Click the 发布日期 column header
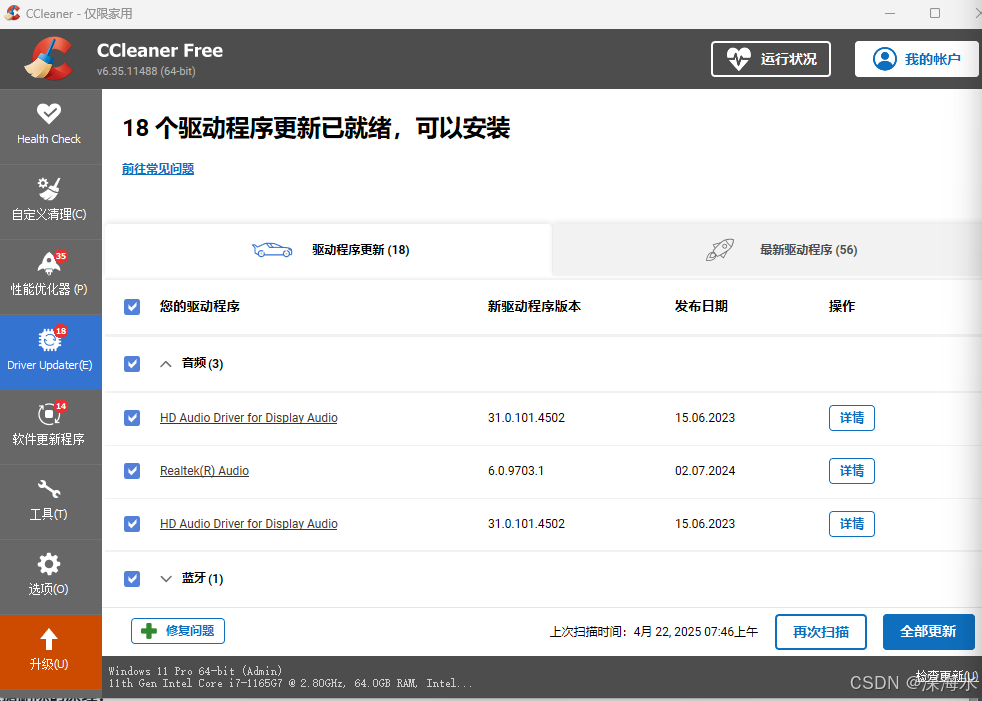The image size is (982, 701). (x=701, y=306)
